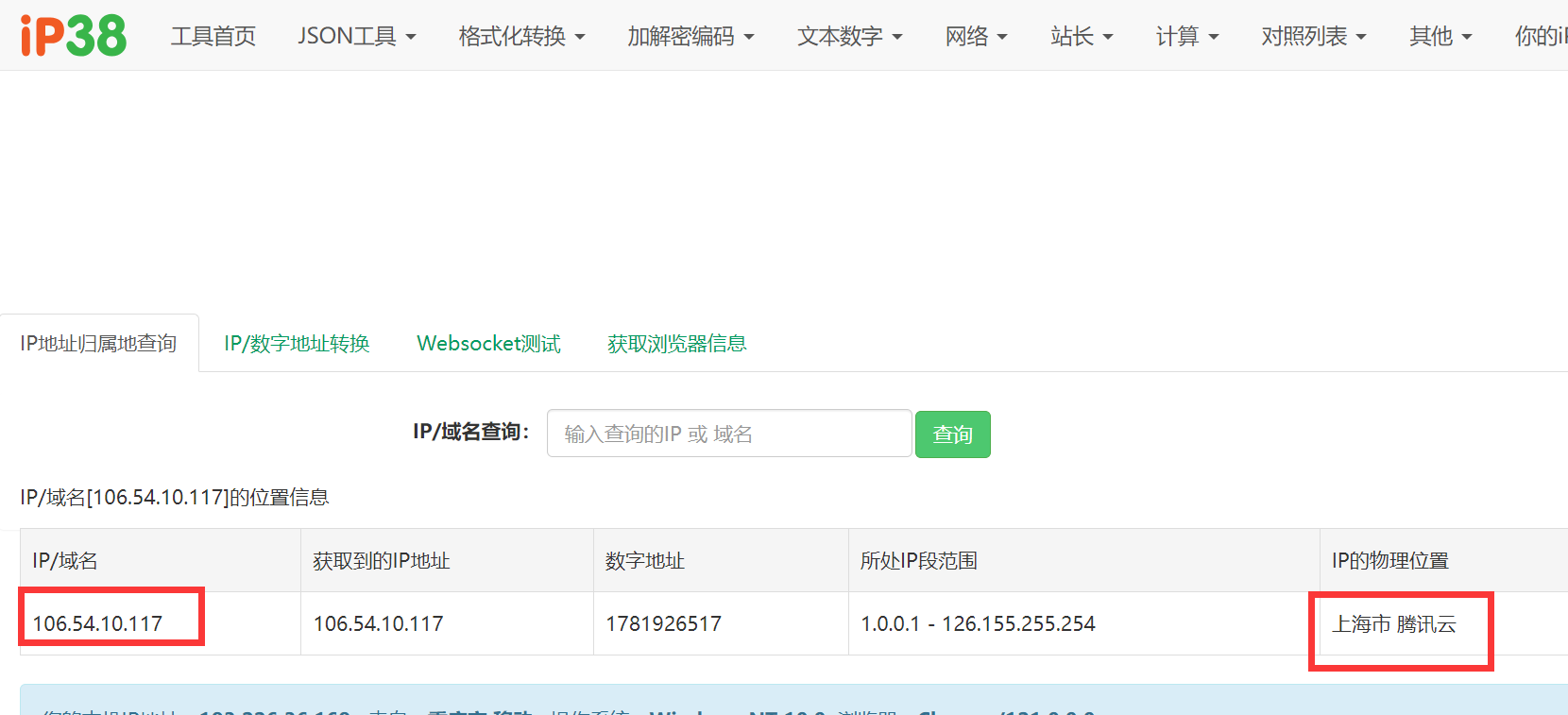This screenshot has width=1568, height=715.
Task: Select the IP/域名 cell 106.54.10.117
Action: click(97, 623)
